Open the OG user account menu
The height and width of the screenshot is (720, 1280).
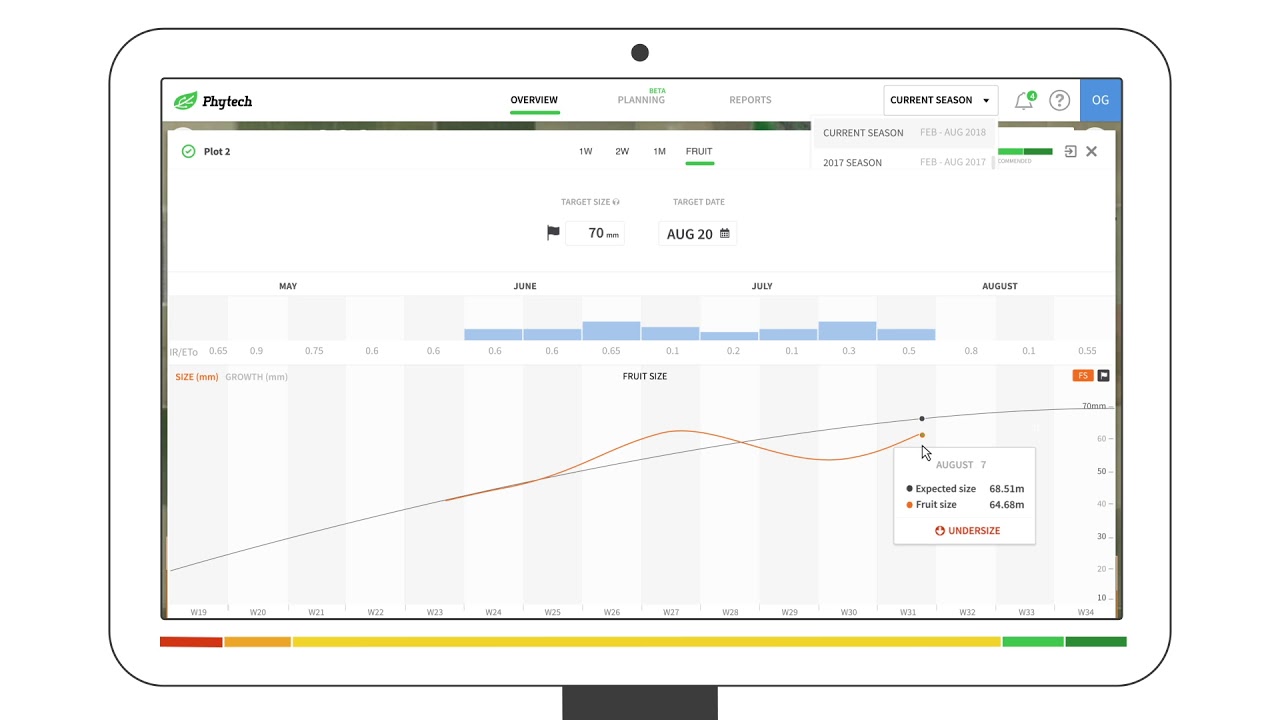pos(1101,100)
